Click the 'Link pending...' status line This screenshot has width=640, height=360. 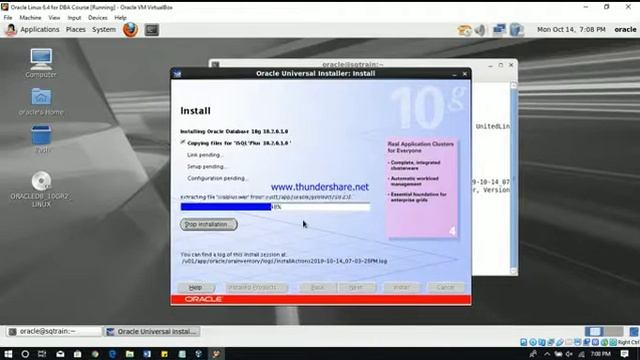[205, 155]
